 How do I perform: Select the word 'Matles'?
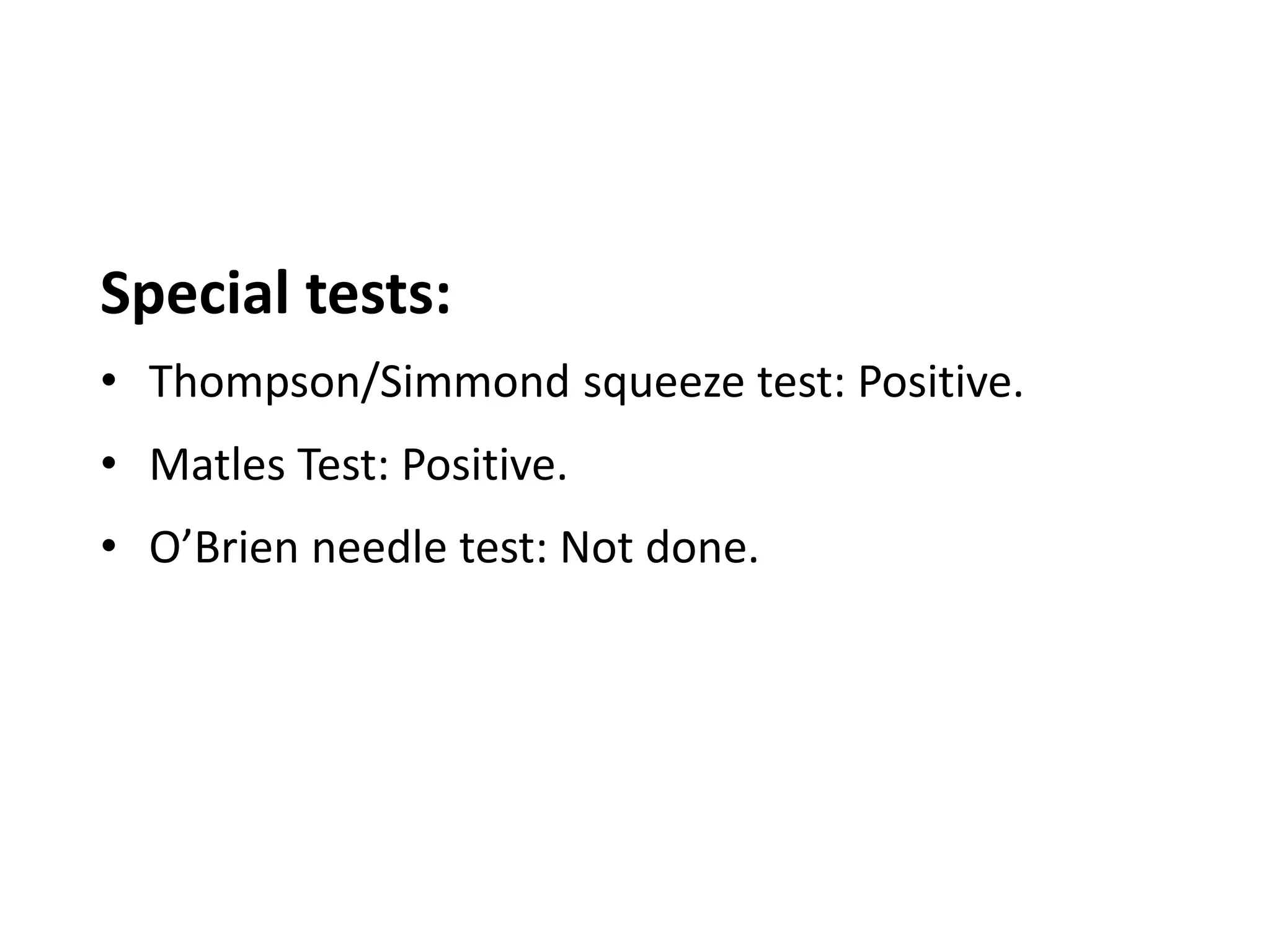(217, 465)
